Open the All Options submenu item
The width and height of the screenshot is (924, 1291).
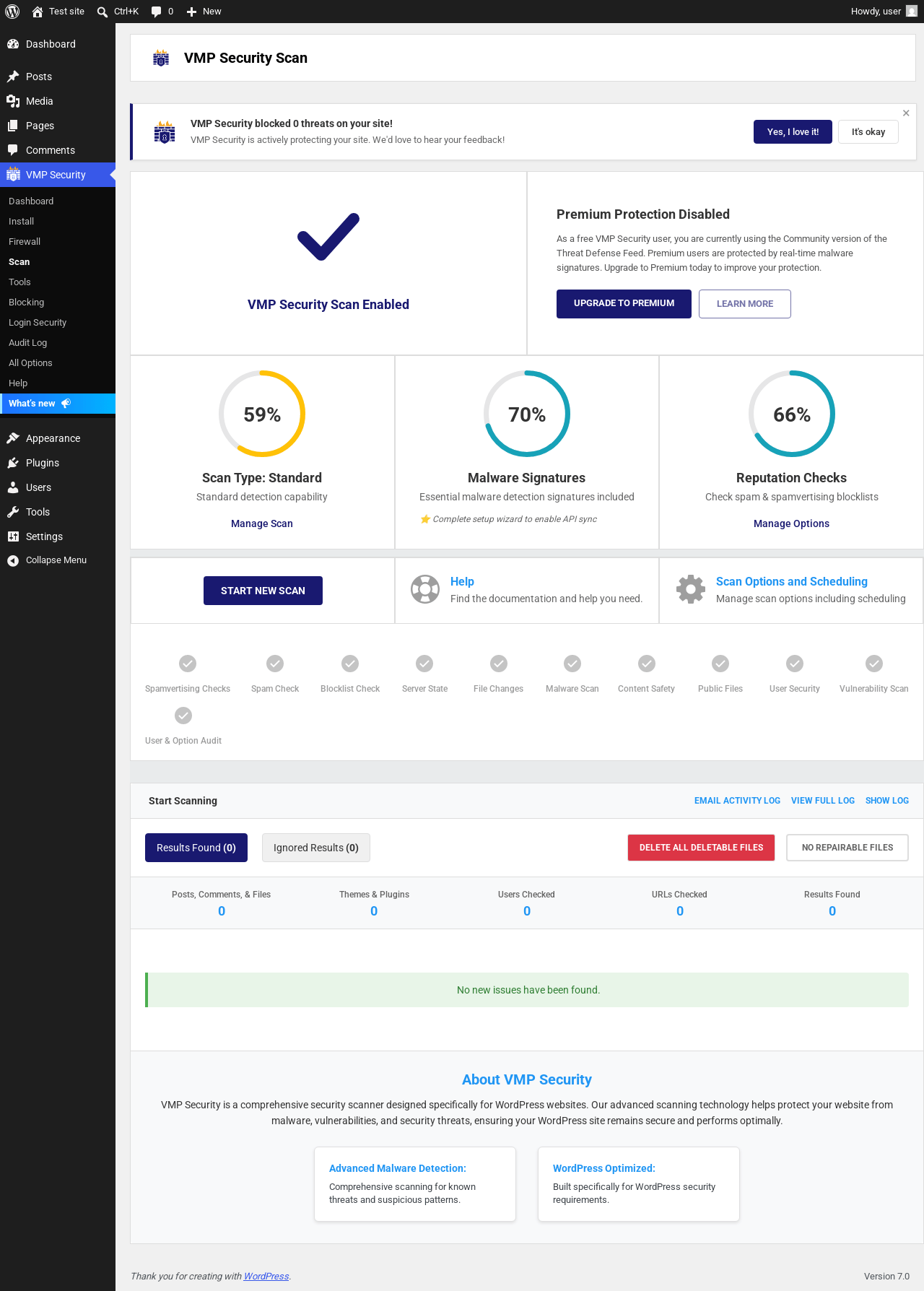click(58, 363)
